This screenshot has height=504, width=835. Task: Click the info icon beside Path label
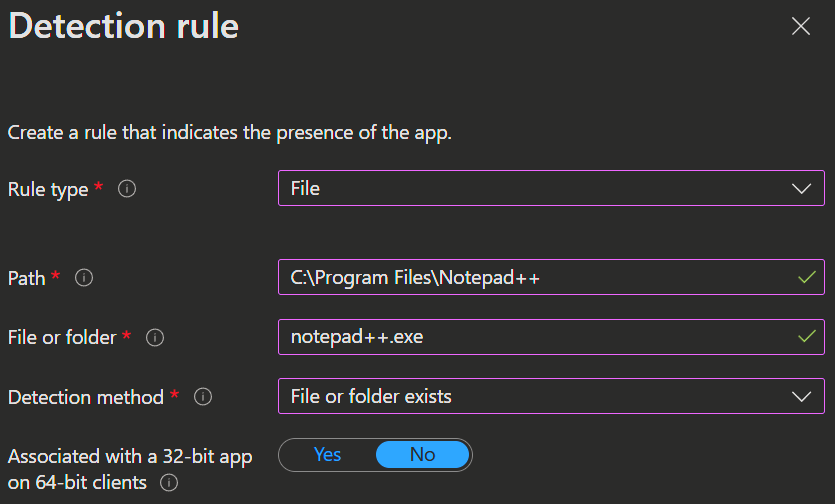click(84, 278)
